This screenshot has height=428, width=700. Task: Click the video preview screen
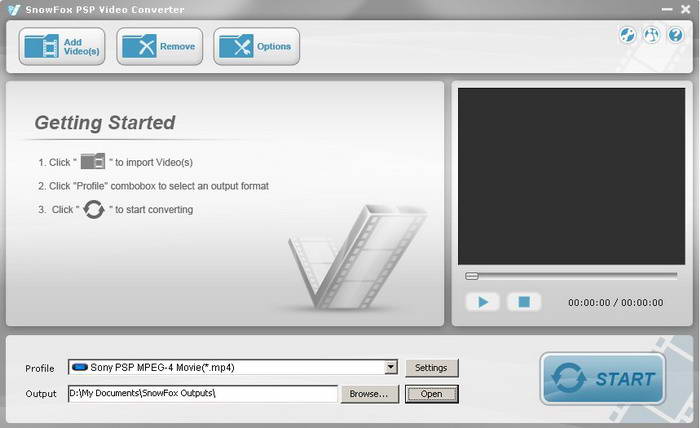571,176
